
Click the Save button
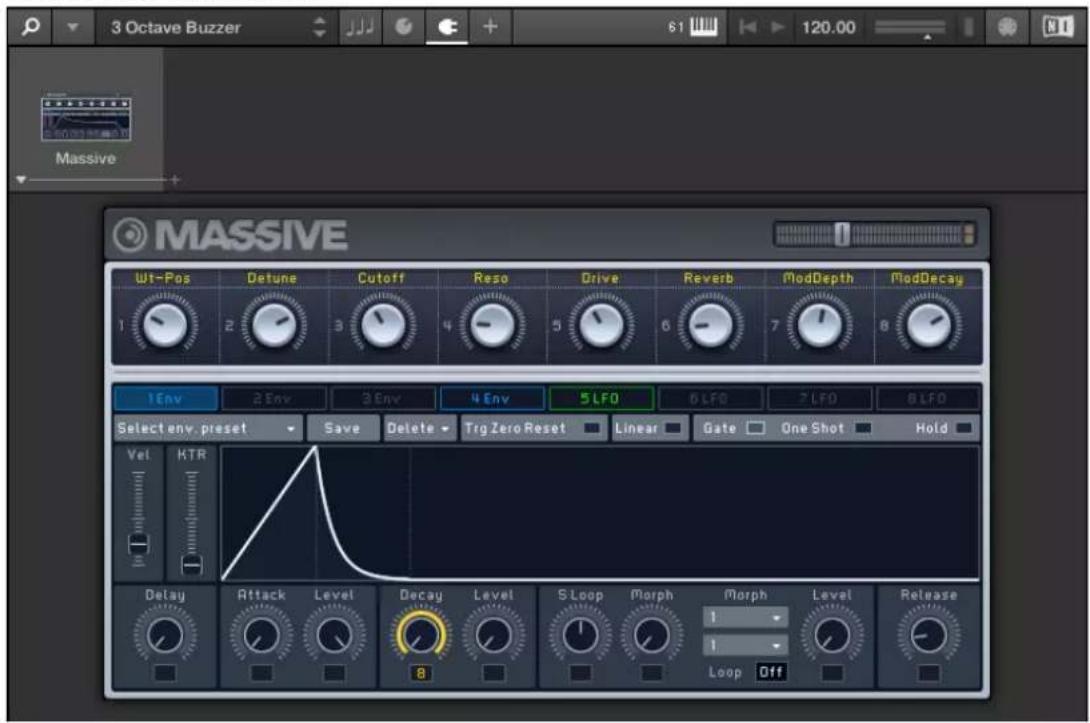click(343, 428)
